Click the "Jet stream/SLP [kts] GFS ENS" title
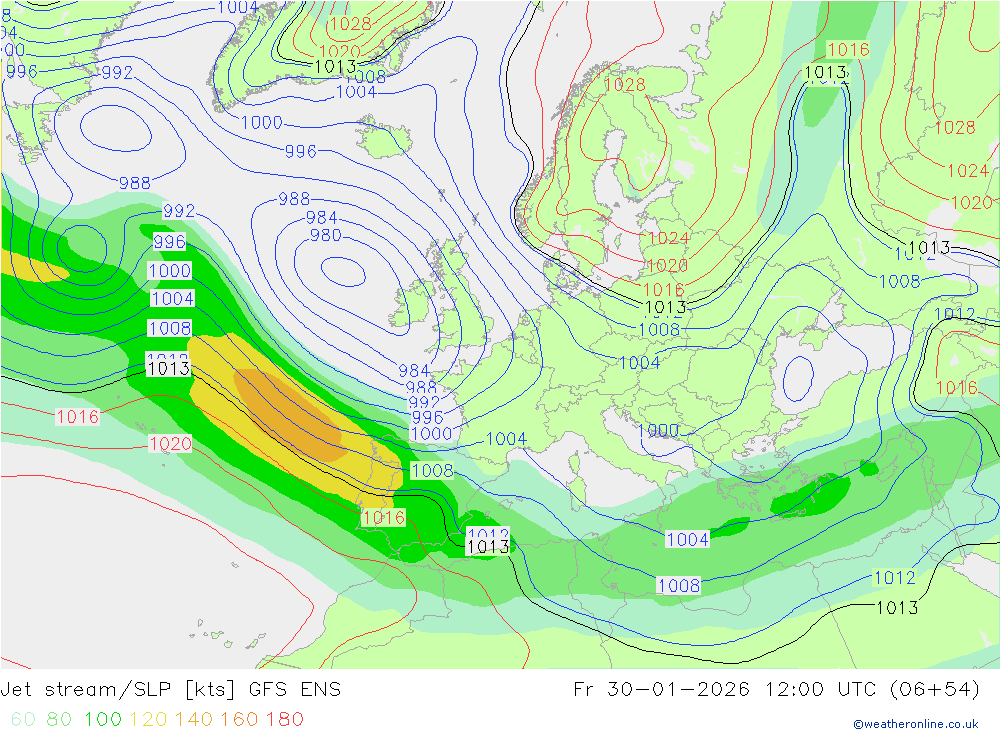This screenshot has height=733, width=1000. click(x=171, y=690)
